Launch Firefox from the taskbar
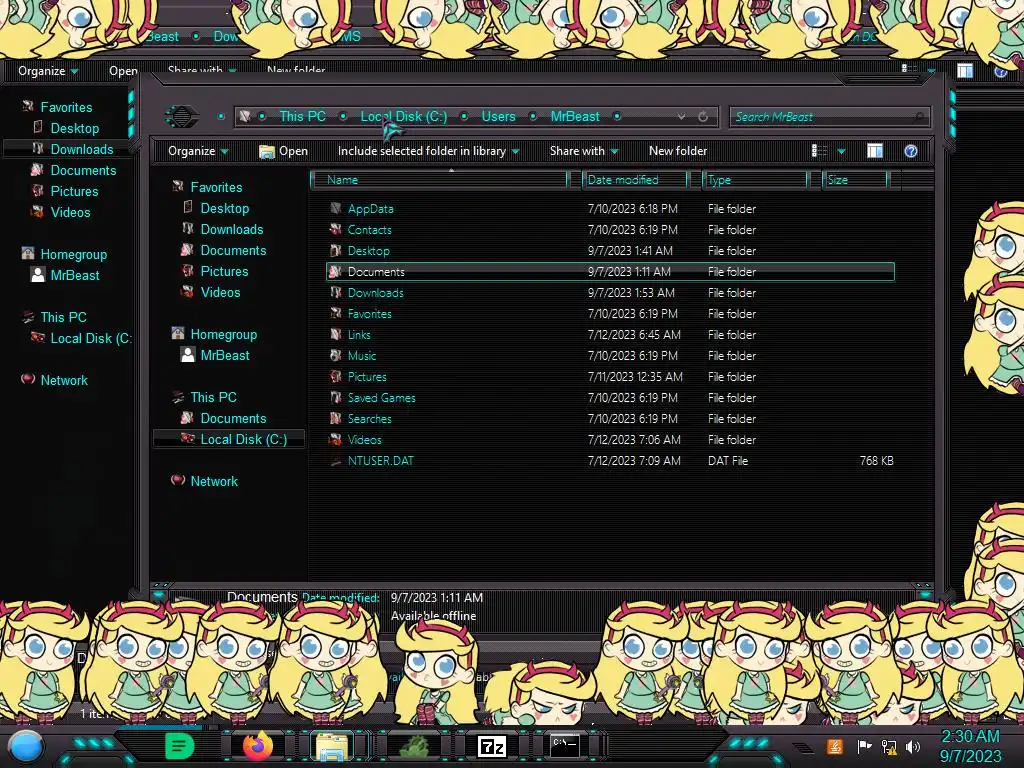Screen dimensions: 1024x768 257,746
